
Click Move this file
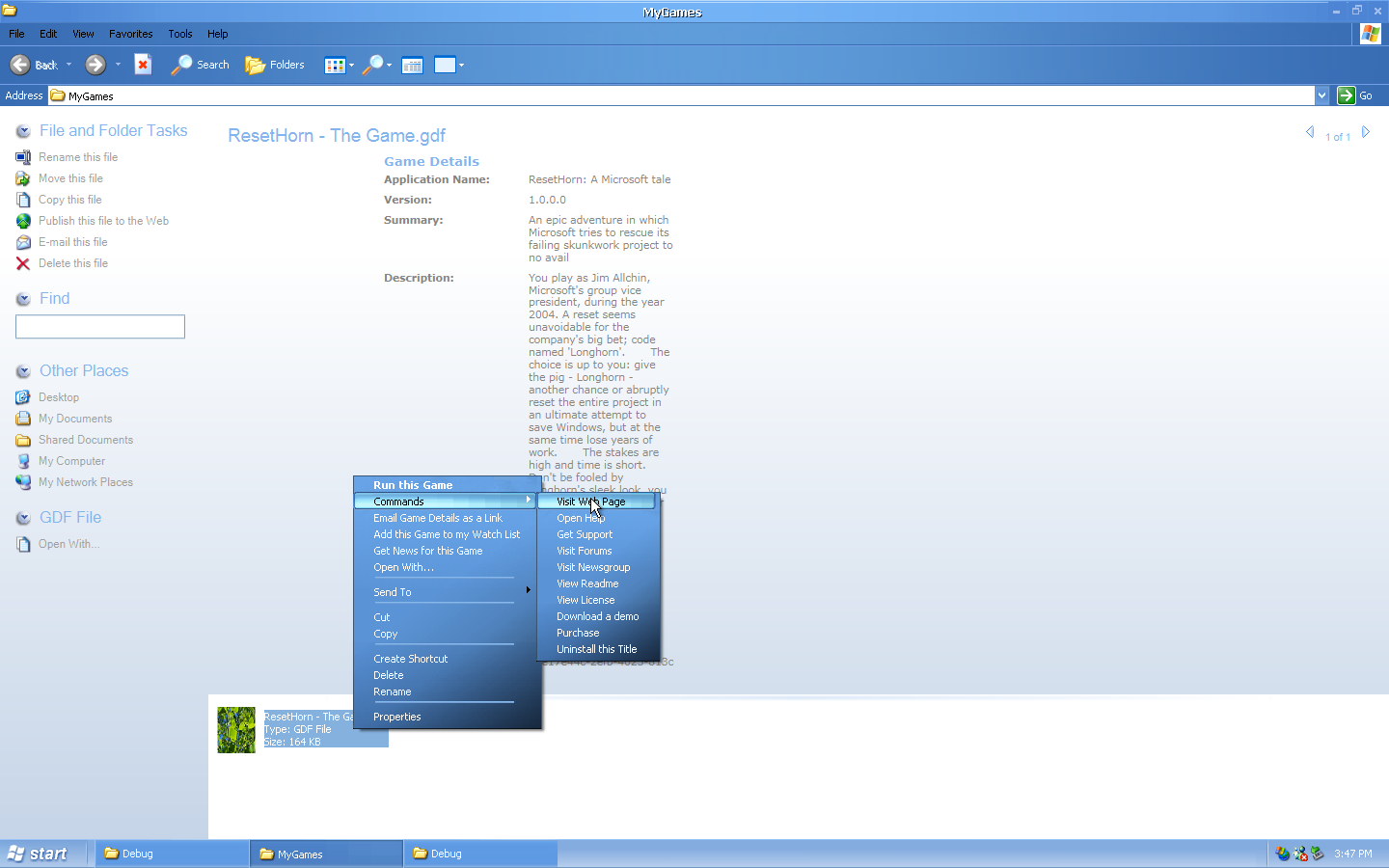[70, 178]
